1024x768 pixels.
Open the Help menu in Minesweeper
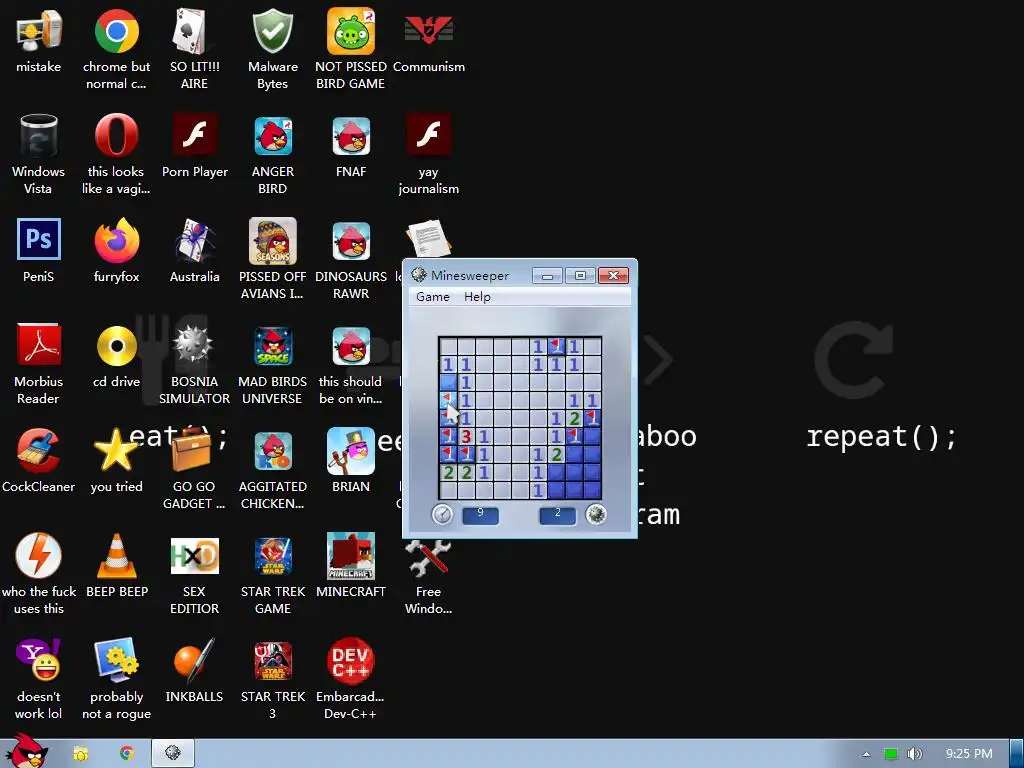tap(477, 296)
